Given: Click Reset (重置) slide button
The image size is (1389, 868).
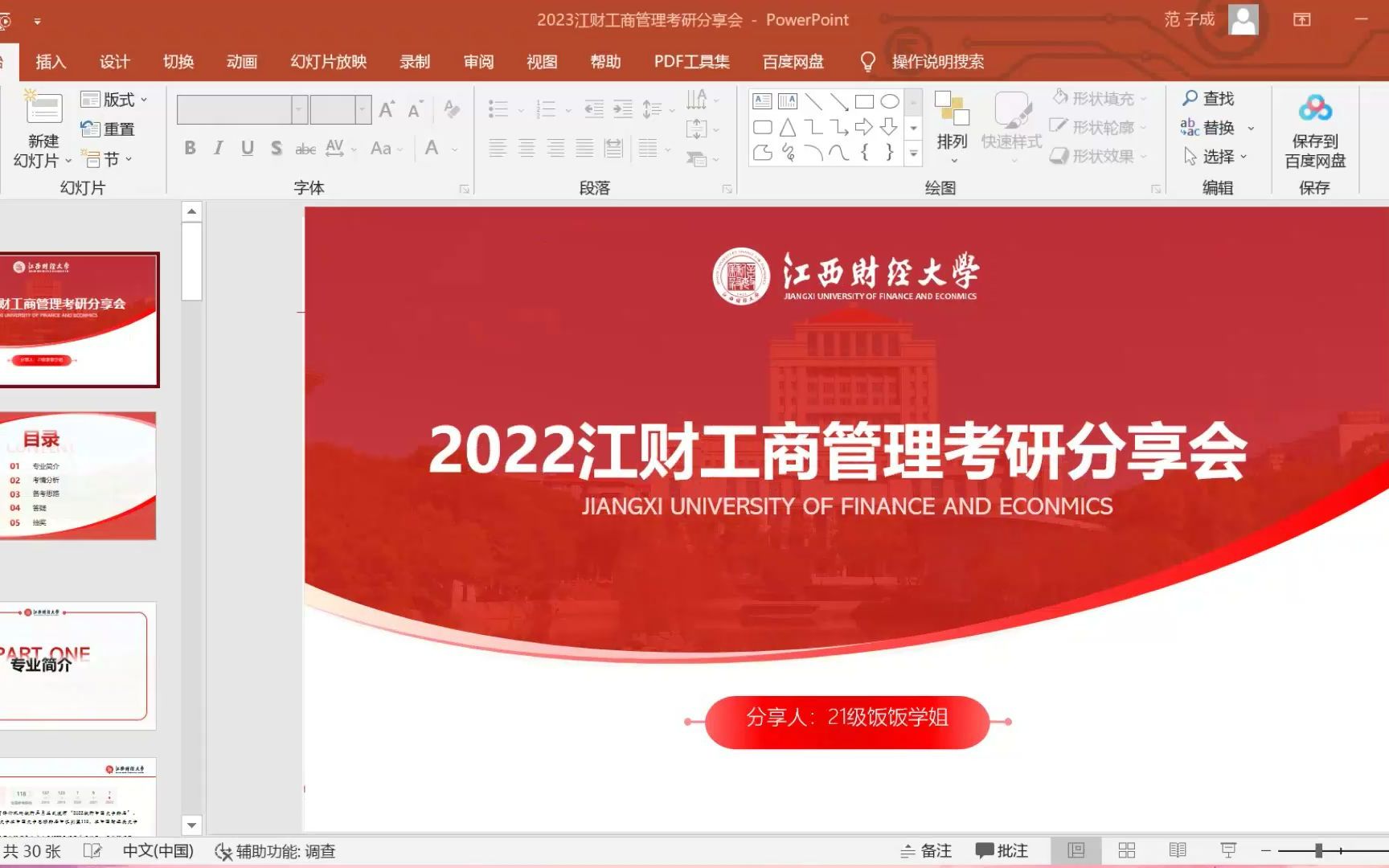Looking at the screenshot, I should pos(109,129).
